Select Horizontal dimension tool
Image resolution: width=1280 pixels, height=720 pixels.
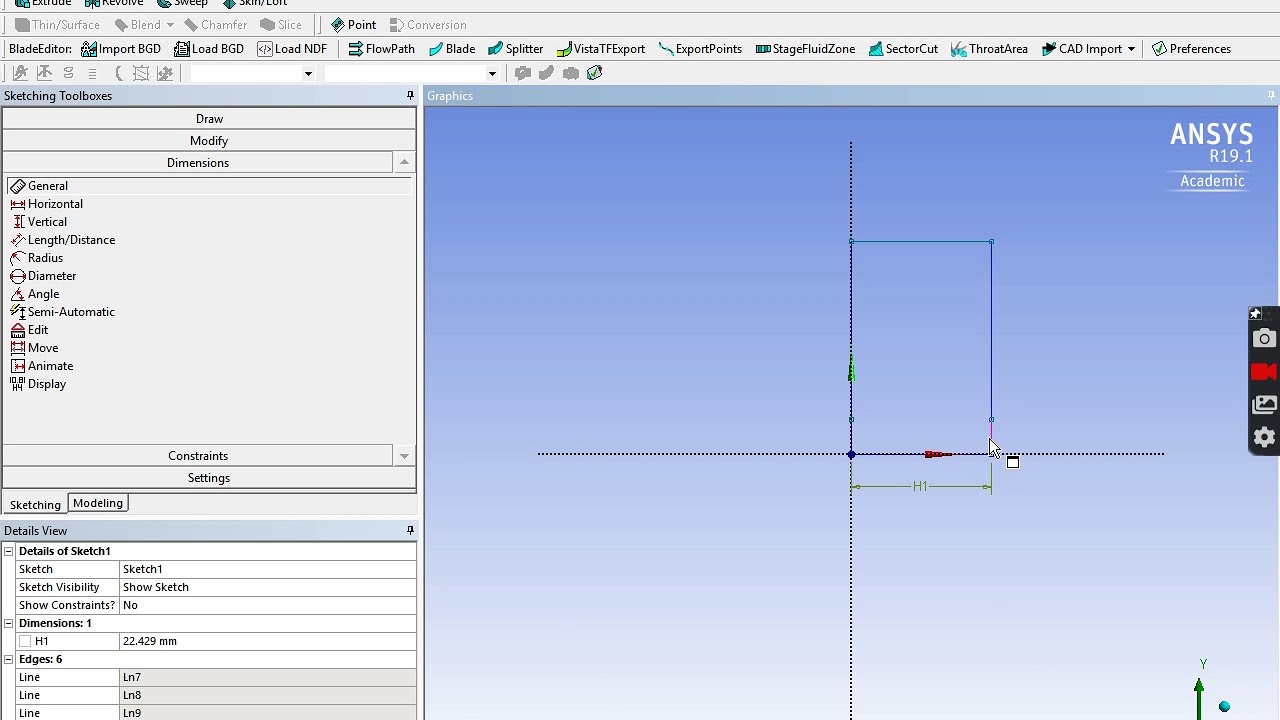point(46,204)
